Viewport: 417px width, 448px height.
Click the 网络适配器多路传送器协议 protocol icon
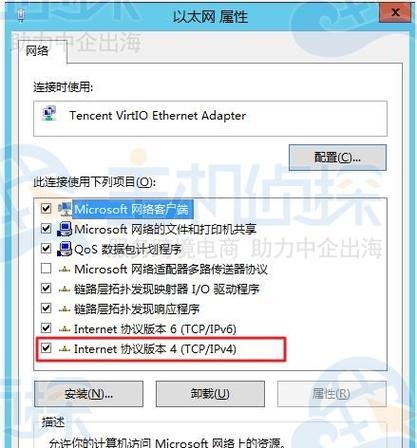click(x=64, y=269)
